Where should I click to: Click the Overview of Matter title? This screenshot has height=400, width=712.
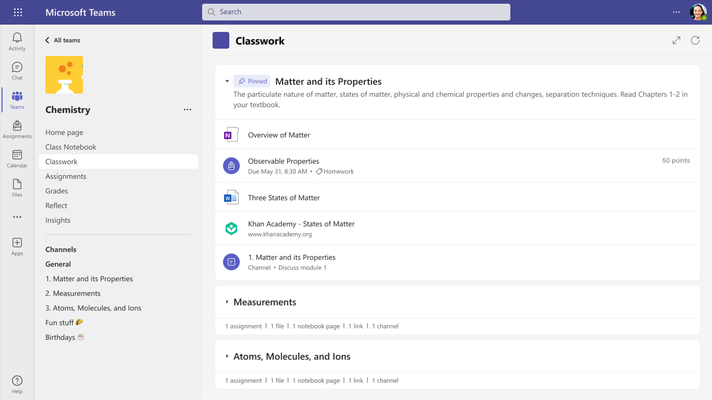(x=279, y=135)
